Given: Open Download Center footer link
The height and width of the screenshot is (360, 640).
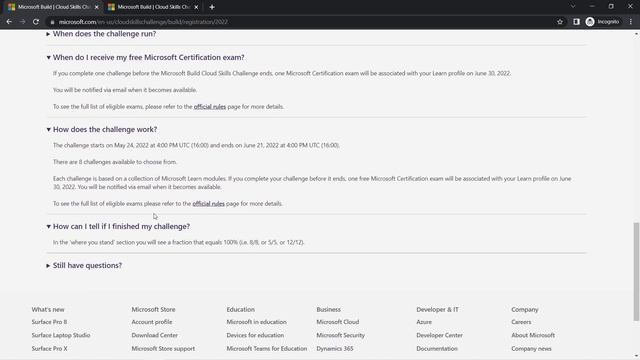Looking at the screenshot, I should pos(154,335).
